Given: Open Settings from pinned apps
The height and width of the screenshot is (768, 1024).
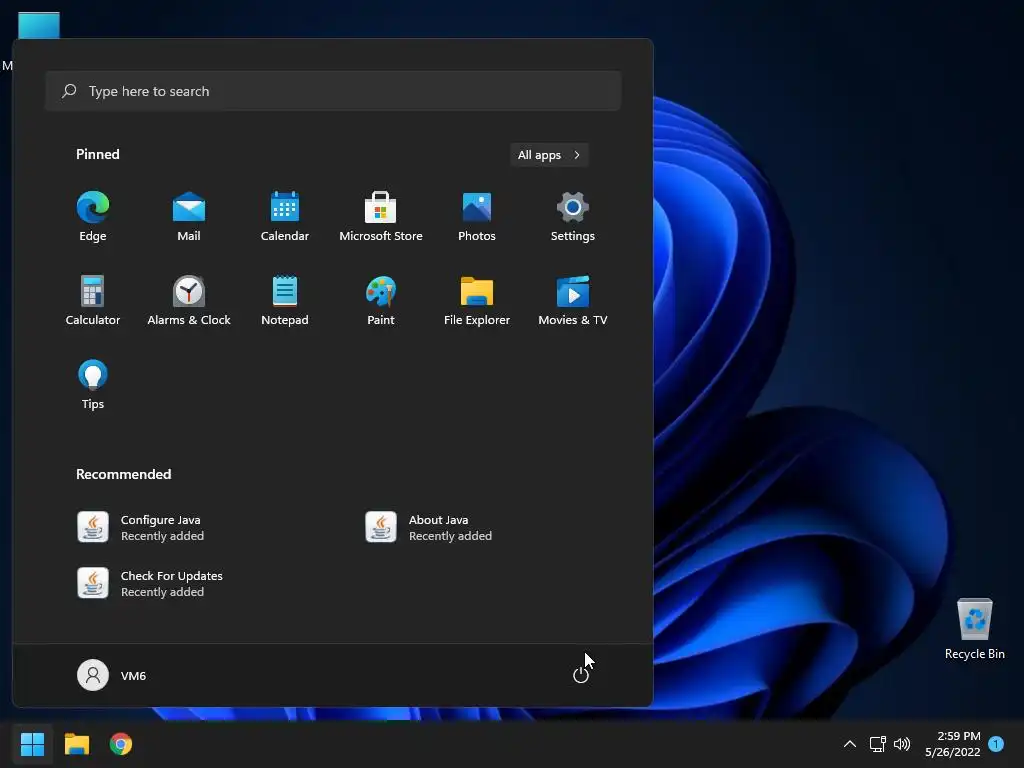Looking at the screenshot, I should [573, 217].
